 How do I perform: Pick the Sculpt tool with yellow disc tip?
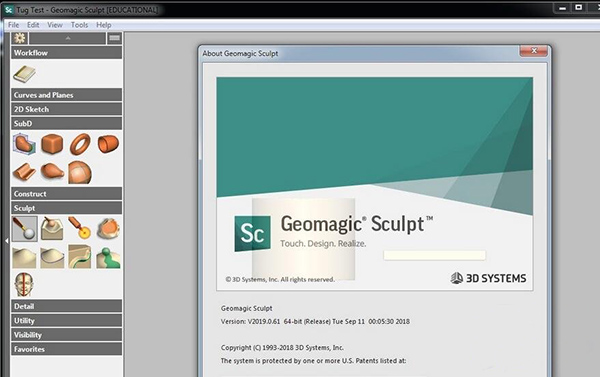click(80, 228)
